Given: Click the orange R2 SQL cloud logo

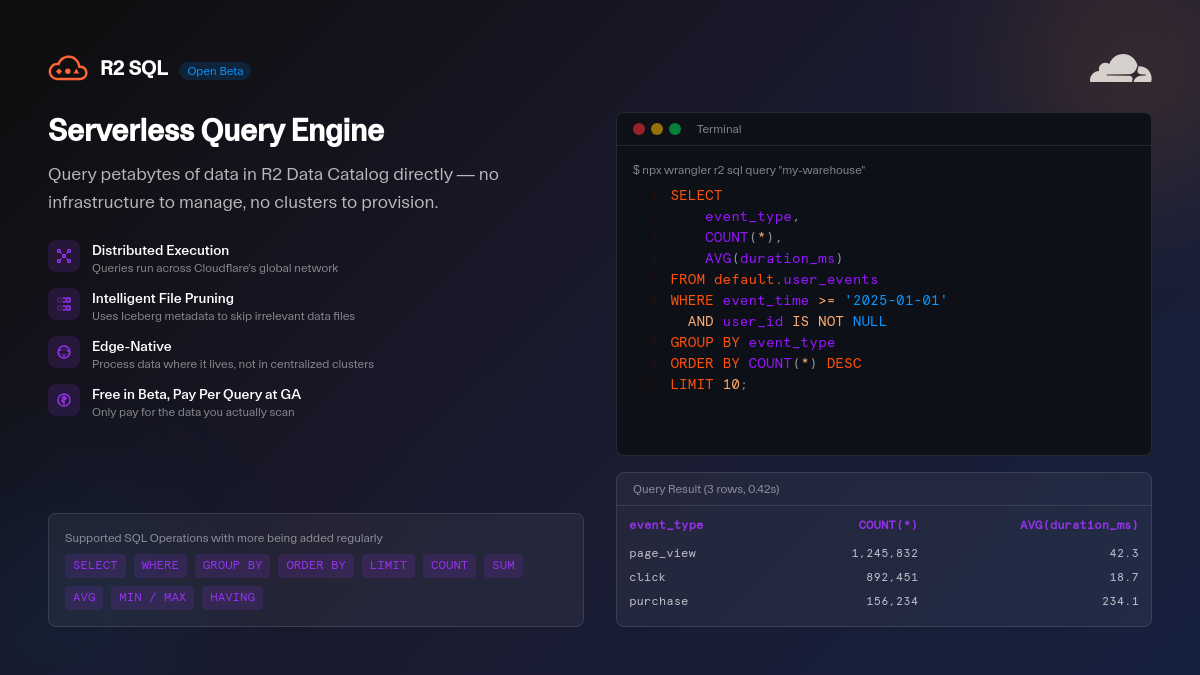Looking at the screenshot, I should (x=68, y=69).
